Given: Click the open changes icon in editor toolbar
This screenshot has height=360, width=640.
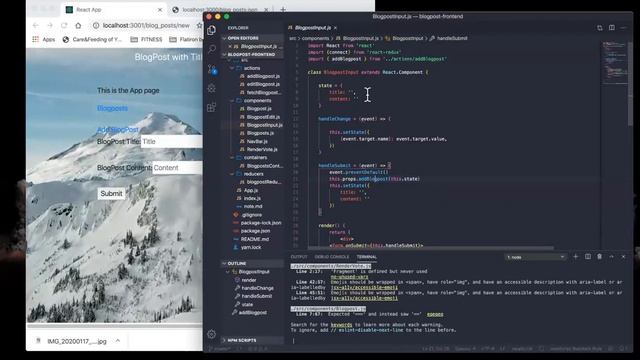Looking at the screenshot, I should (600, 28).
